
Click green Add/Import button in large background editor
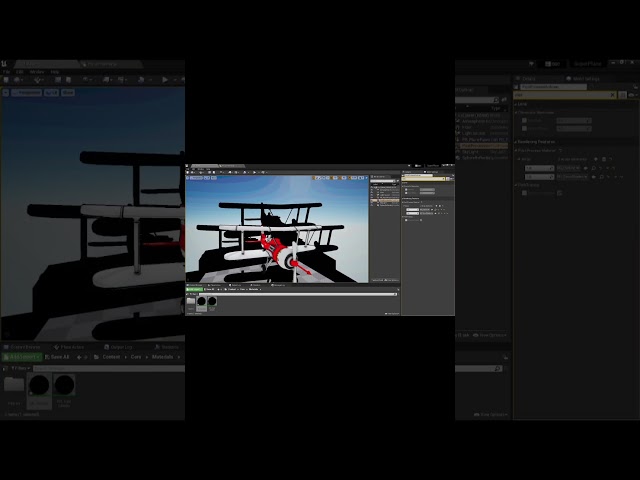coord(22,357)
